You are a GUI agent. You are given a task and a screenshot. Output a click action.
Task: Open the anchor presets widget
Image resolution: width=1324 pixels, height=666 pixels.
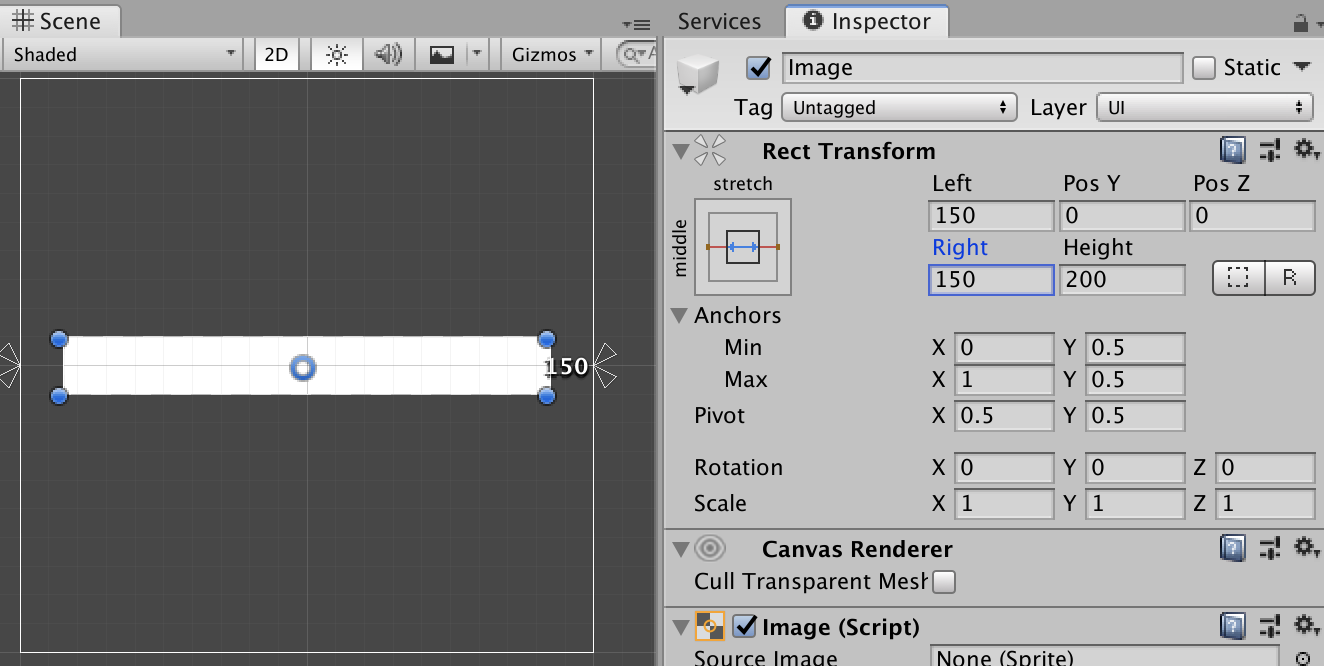(x=743, y=247)
